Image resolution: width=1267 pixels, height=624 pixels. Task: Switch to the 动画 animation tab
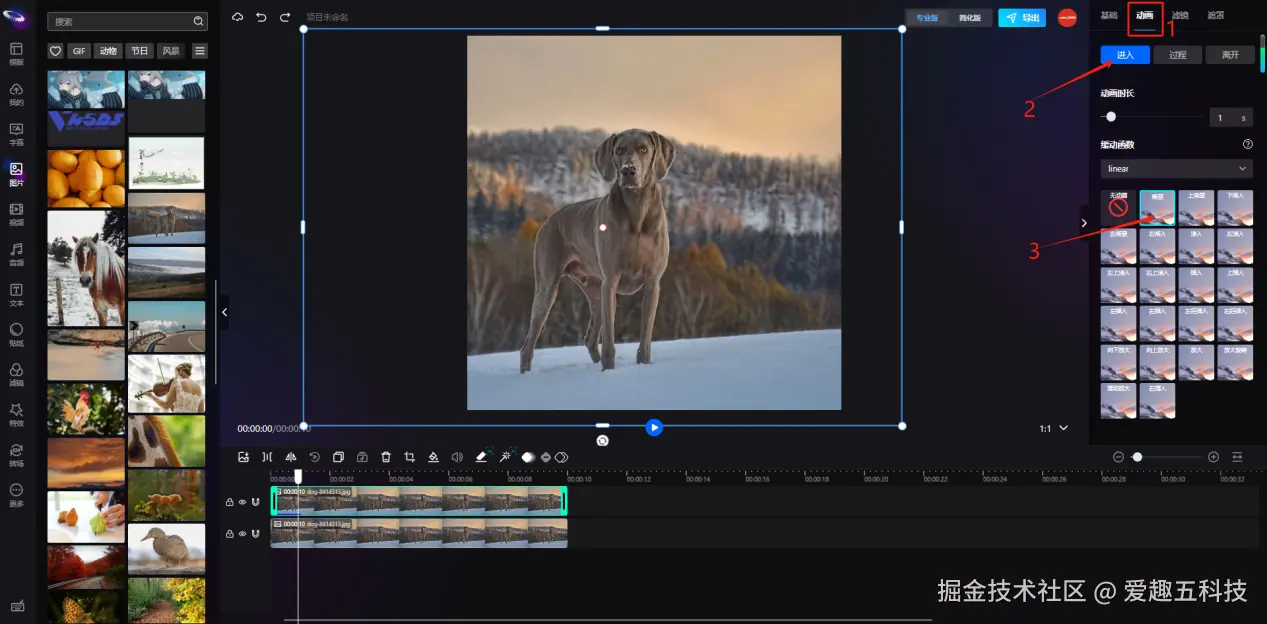point(1145,15)
